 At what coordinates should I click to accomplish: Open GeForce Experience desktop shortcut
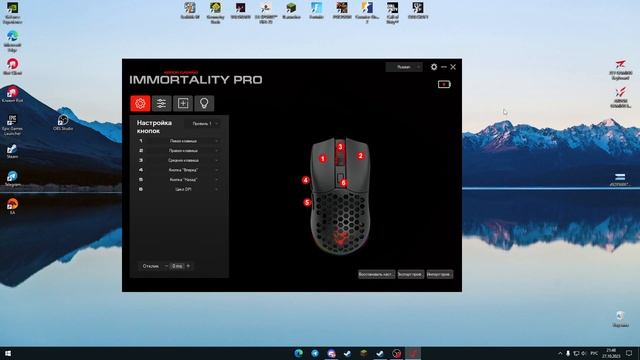(x=13, y=13)
